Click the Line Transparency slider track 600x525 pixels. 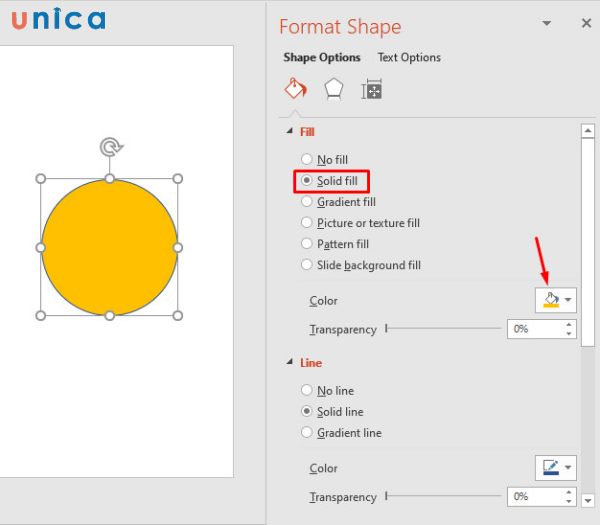click(x=443, y=496)
